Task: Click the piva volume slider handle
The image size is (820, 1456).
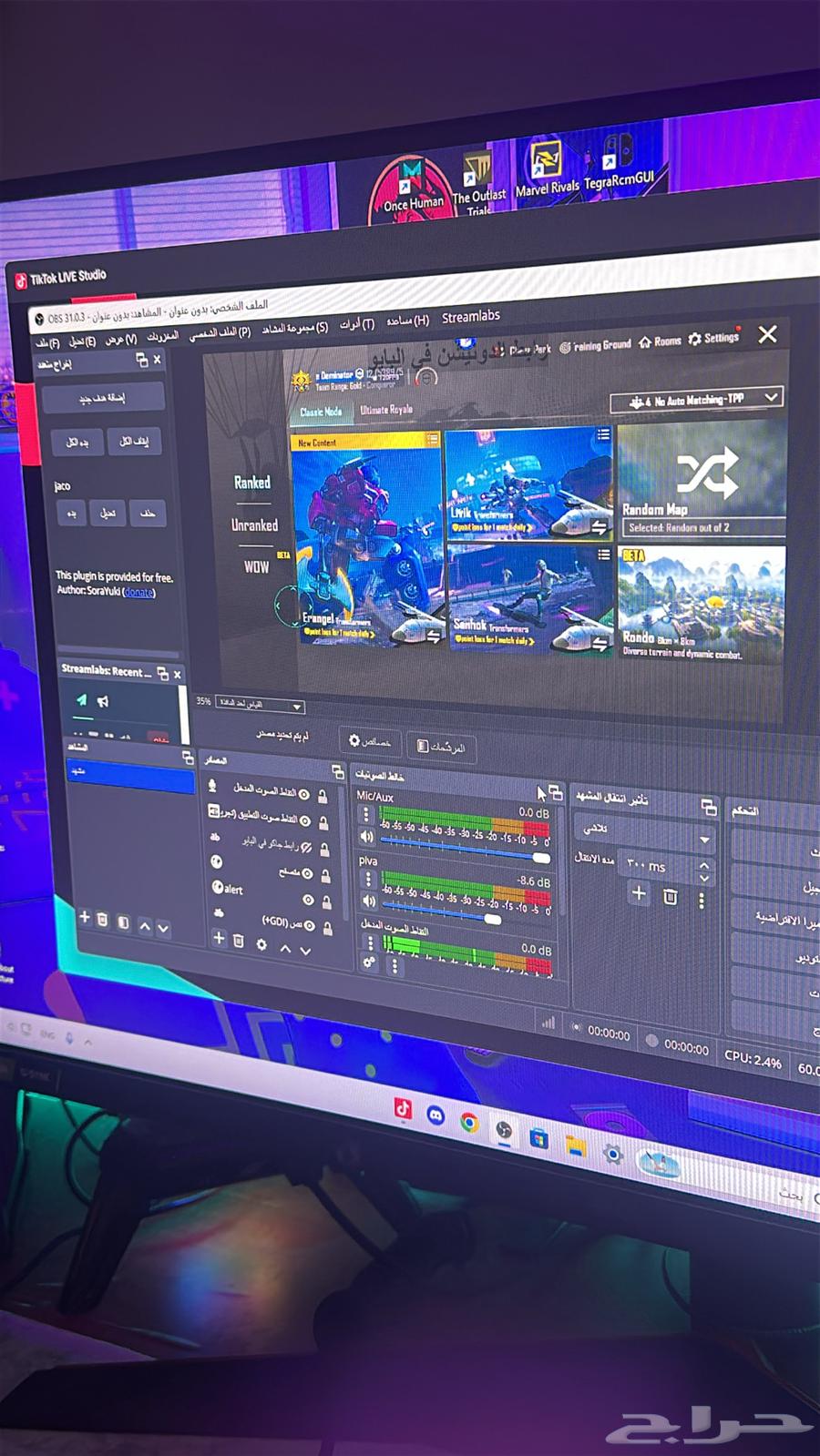Action: coord(493,919)
